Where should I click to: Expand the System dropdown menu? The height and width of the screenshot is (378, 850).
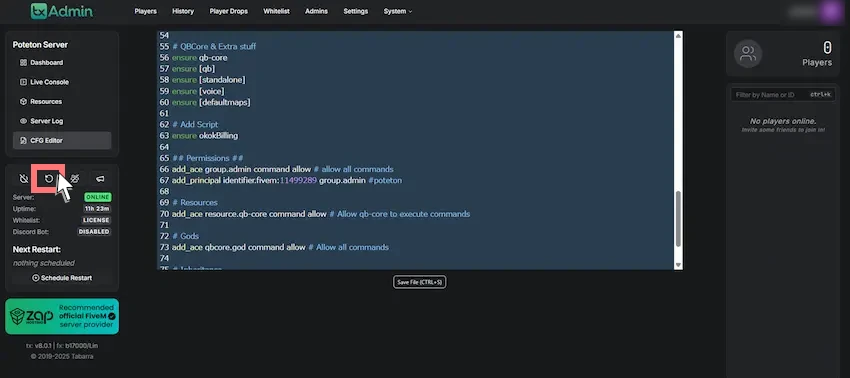[x=397, y=11]
